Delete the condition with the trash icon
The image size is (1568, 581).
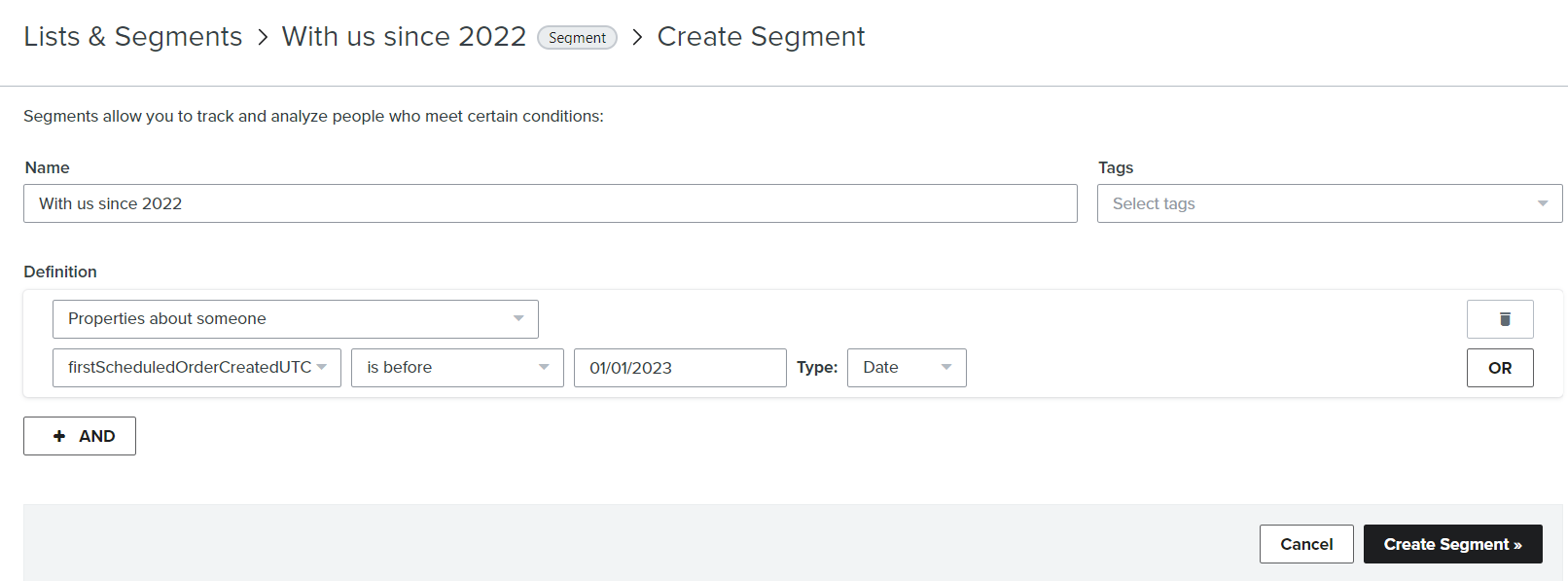coord(1500,319)
